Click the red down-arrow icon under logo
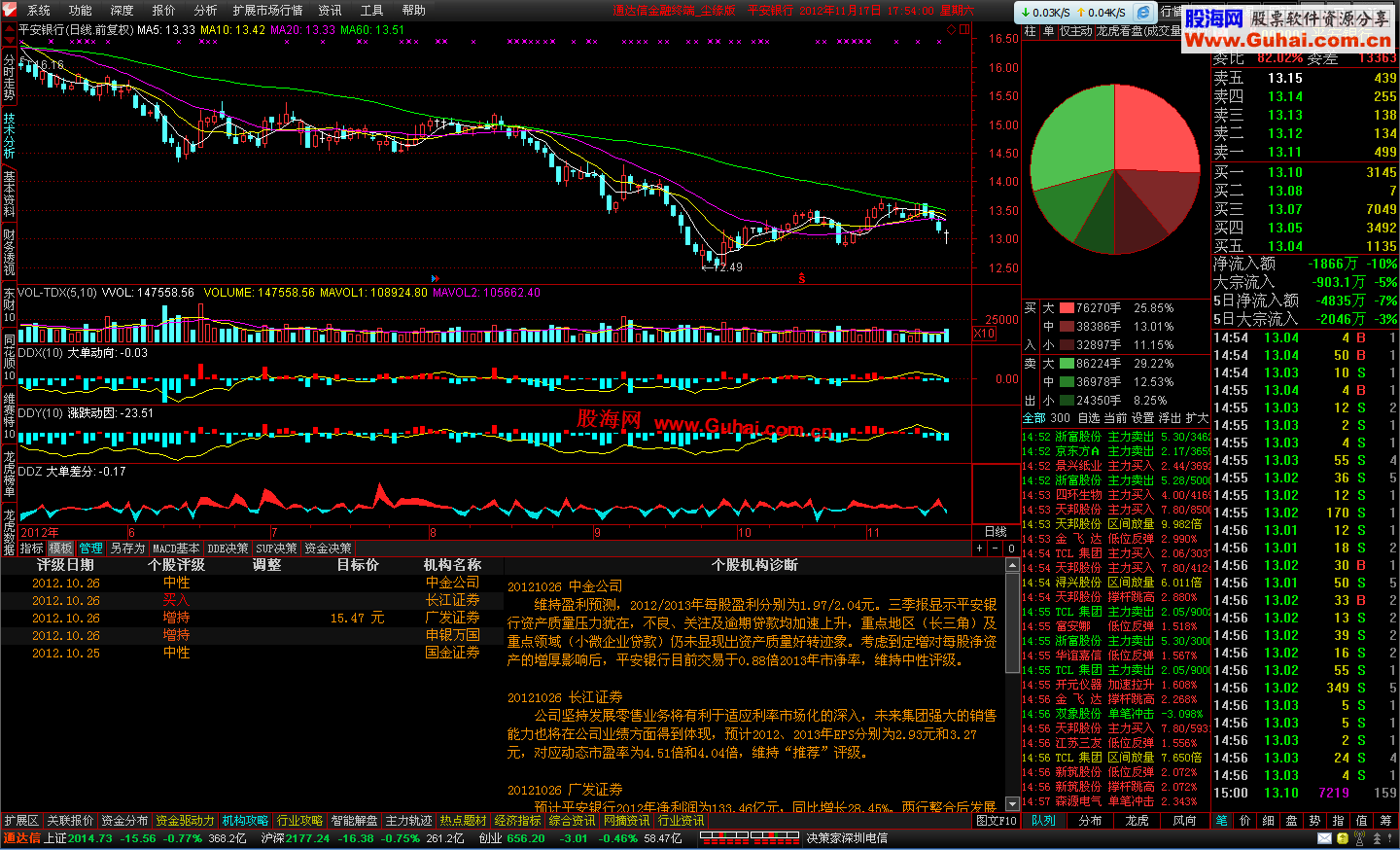This screenshot has height=850, width=1400. coord(9,40)
